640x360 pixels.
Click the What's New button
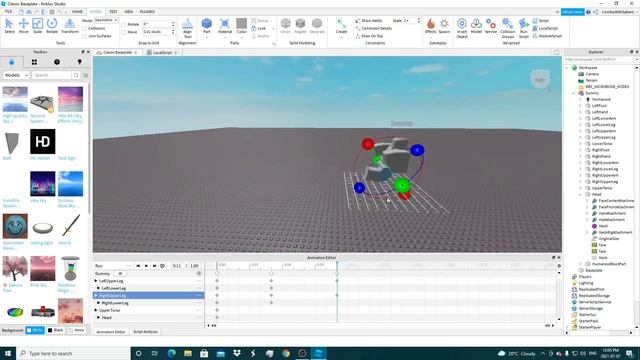pyautogui.click(x=572, y=12)
